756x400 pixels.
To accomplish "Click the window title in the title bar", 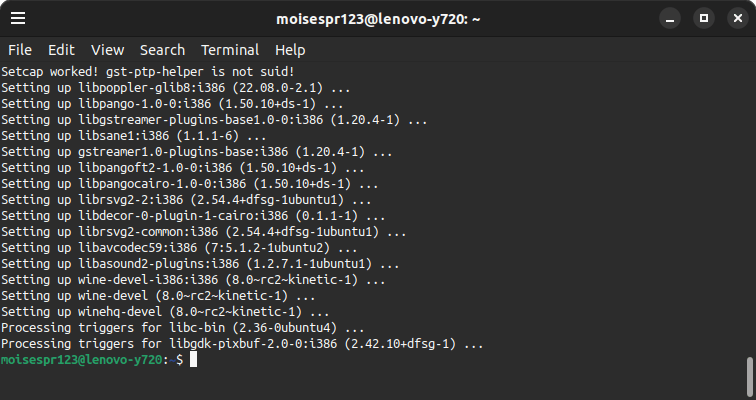I will pyautogui.click(x=377, y=18).
